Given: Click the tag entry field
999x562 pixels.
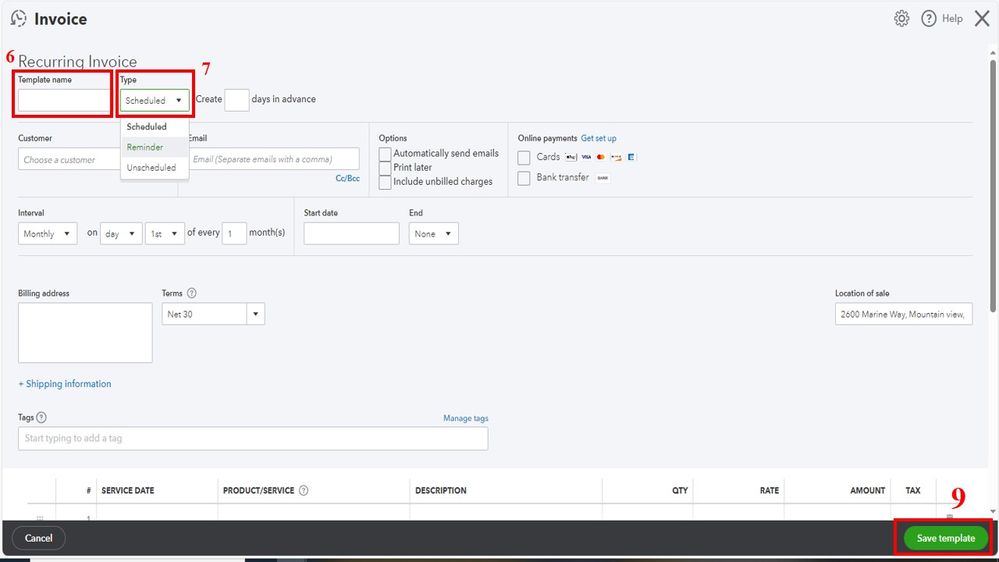Looking at the screenshot, I should (253, 438).
